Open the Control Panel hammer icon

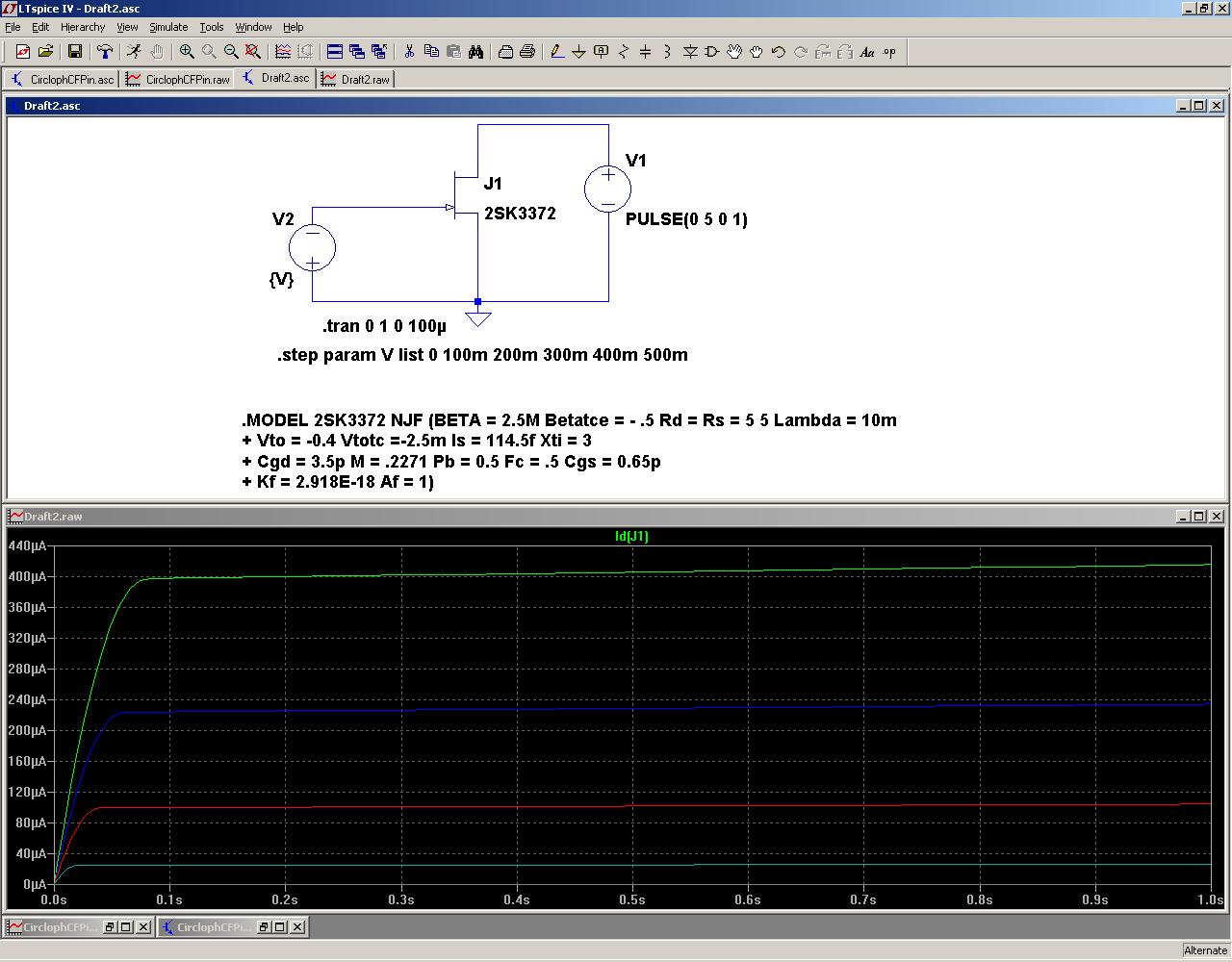coord(105,52)
